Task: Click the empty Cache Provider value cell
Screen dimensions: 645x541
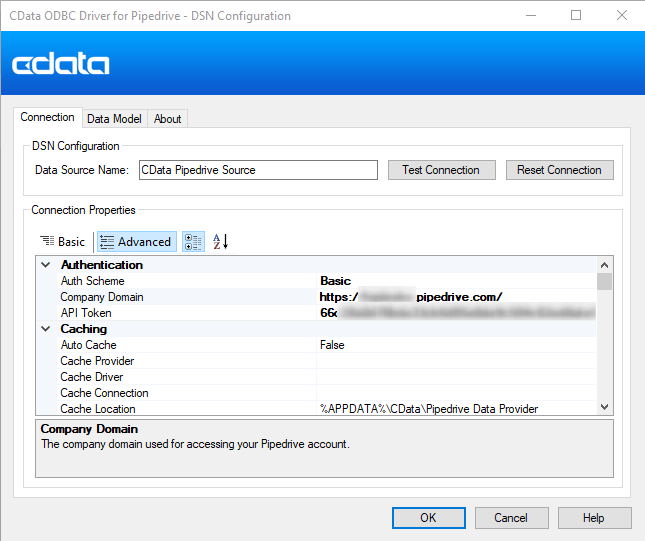Action: coord(457,361)
